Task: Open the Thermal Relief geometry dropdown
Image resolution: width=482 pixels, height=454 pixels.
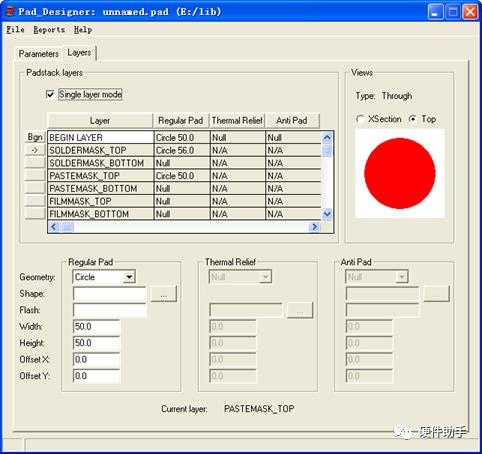Action: pyautogui.click(x=265, y=277)
